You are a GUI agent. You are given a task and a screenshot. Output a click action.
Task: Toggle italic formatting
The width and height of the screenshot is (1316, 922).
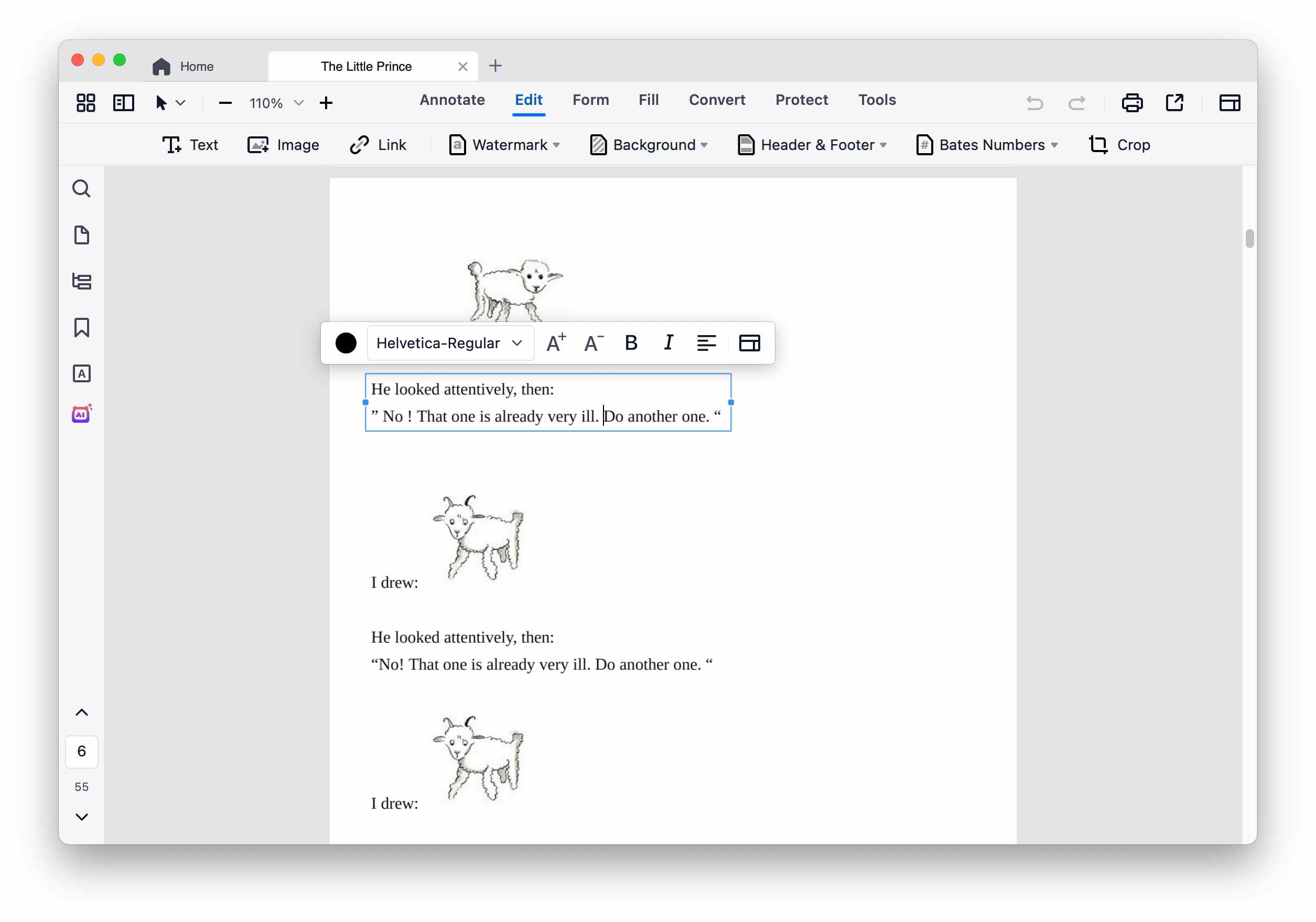pos(668,343)
